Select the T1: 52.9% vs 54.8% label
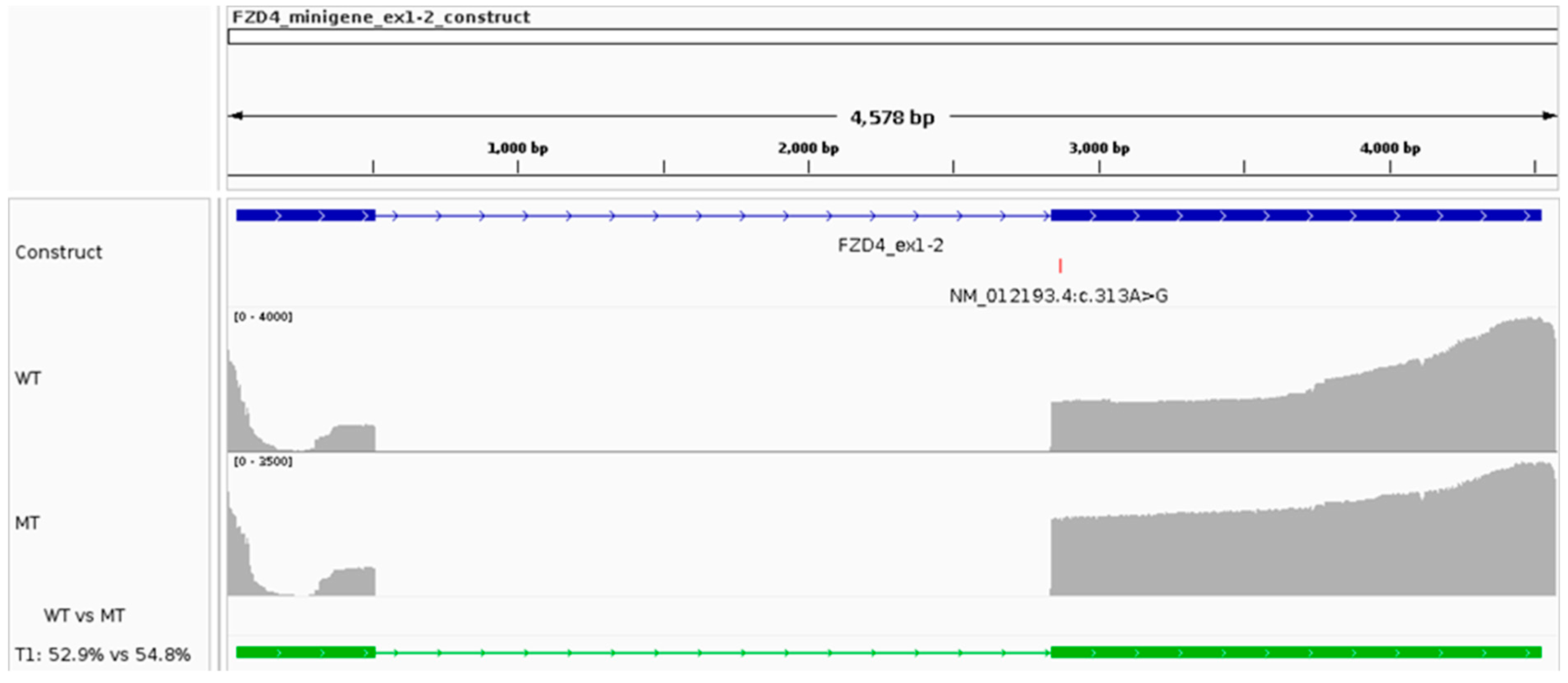The image size is (1568, 683). (x=102, y=654)
